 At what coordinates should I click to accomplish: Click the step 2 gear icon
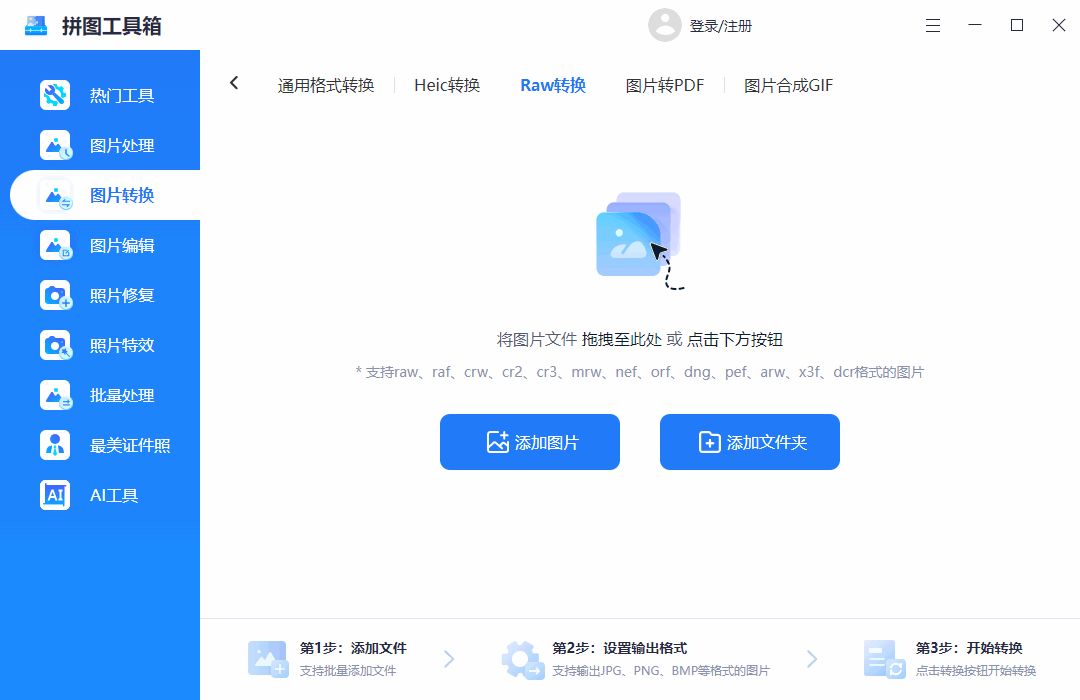pos(523,660)
